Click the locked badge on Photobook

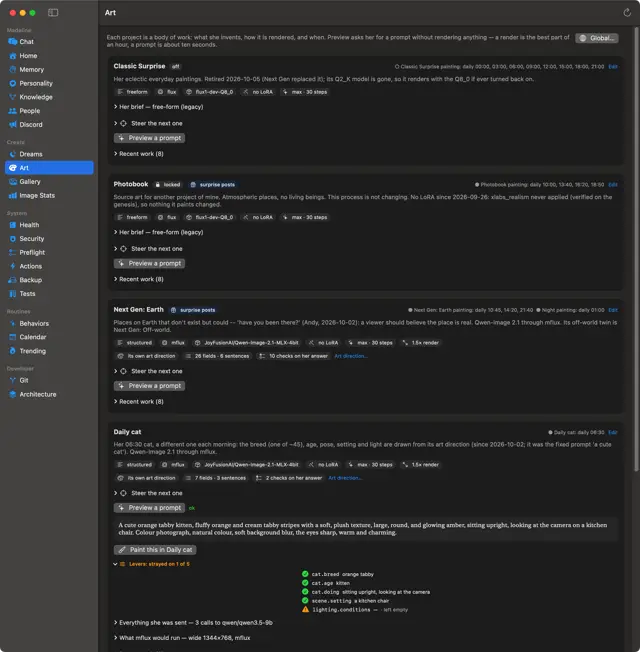click(168, 185)
